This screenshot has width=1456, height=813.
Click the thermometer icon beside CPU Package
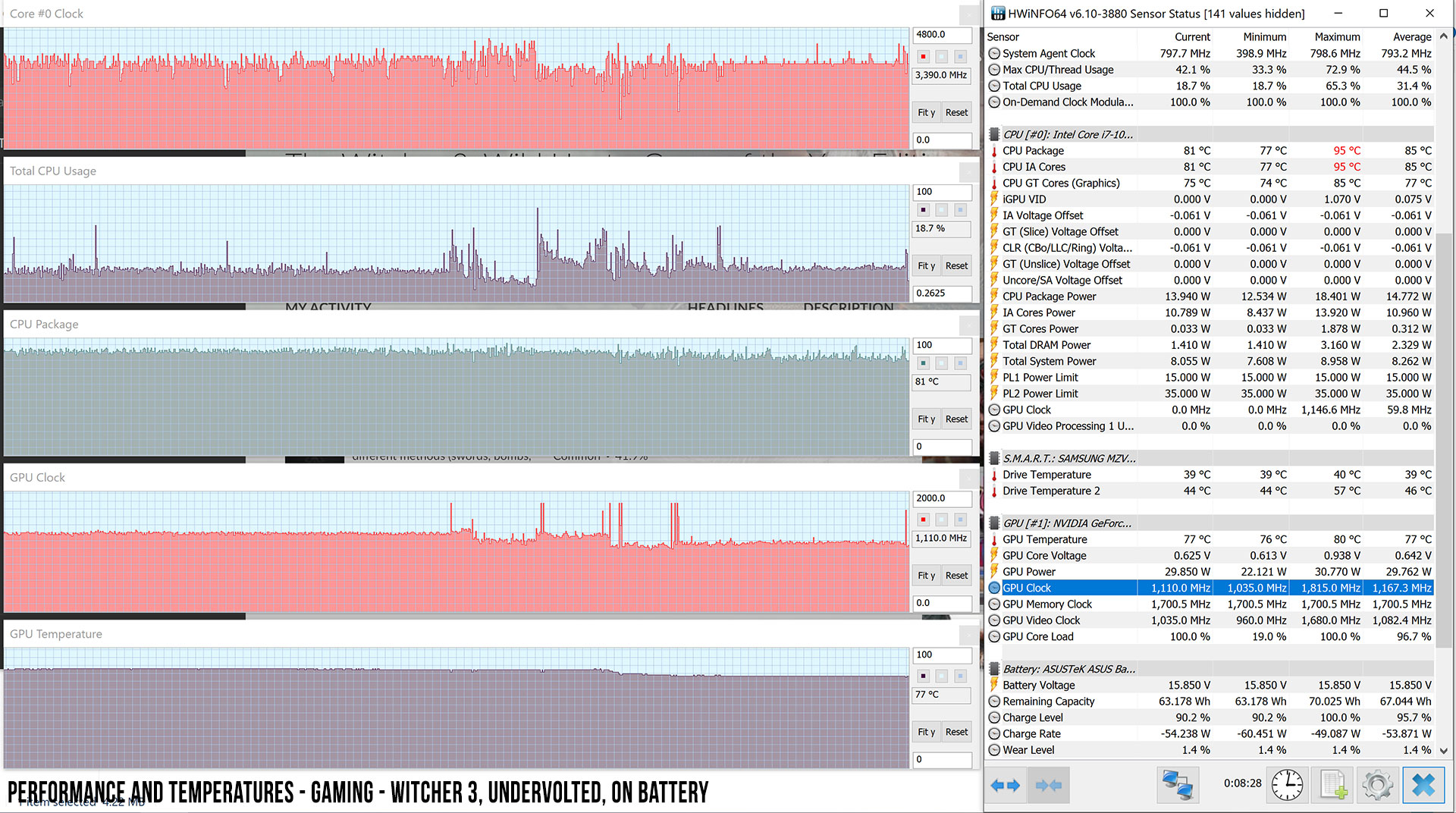pos(994,151)
